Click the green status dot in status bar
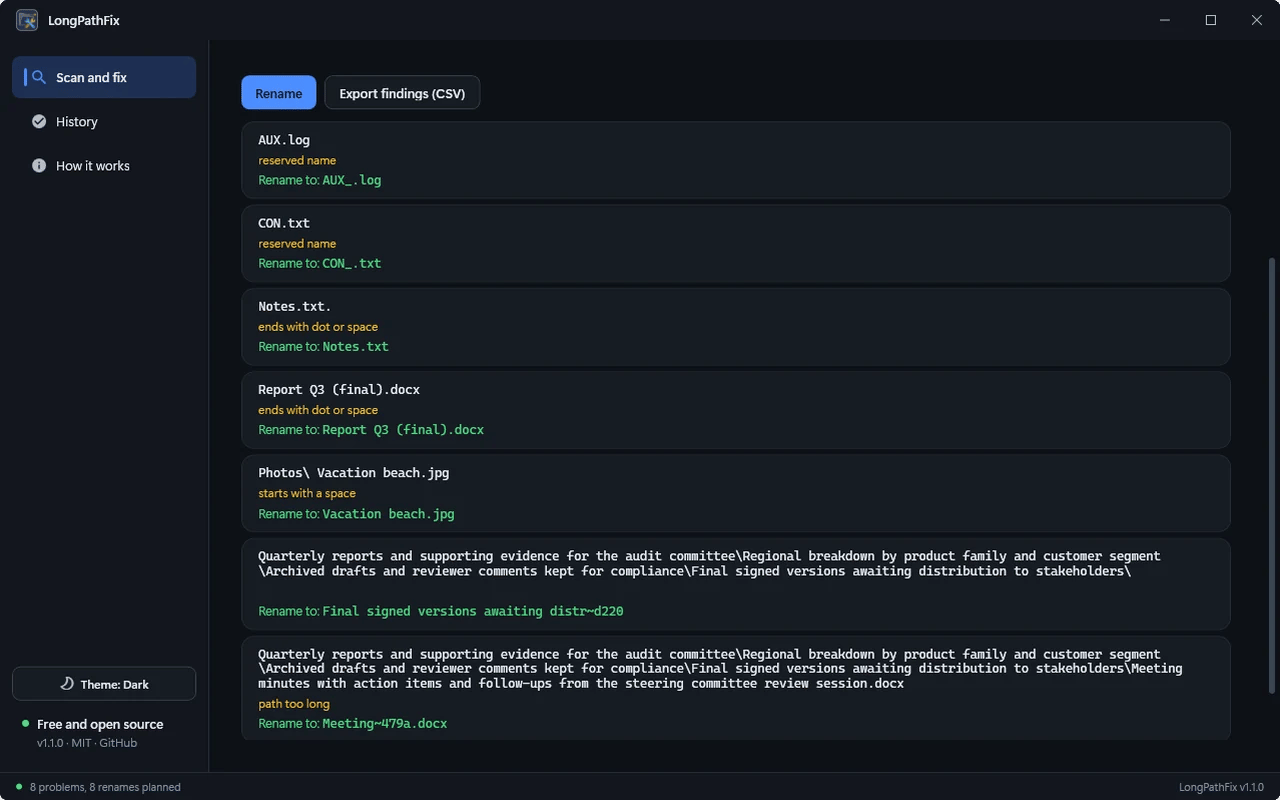This screenshot has width=1280, height=800. point(19,787)
